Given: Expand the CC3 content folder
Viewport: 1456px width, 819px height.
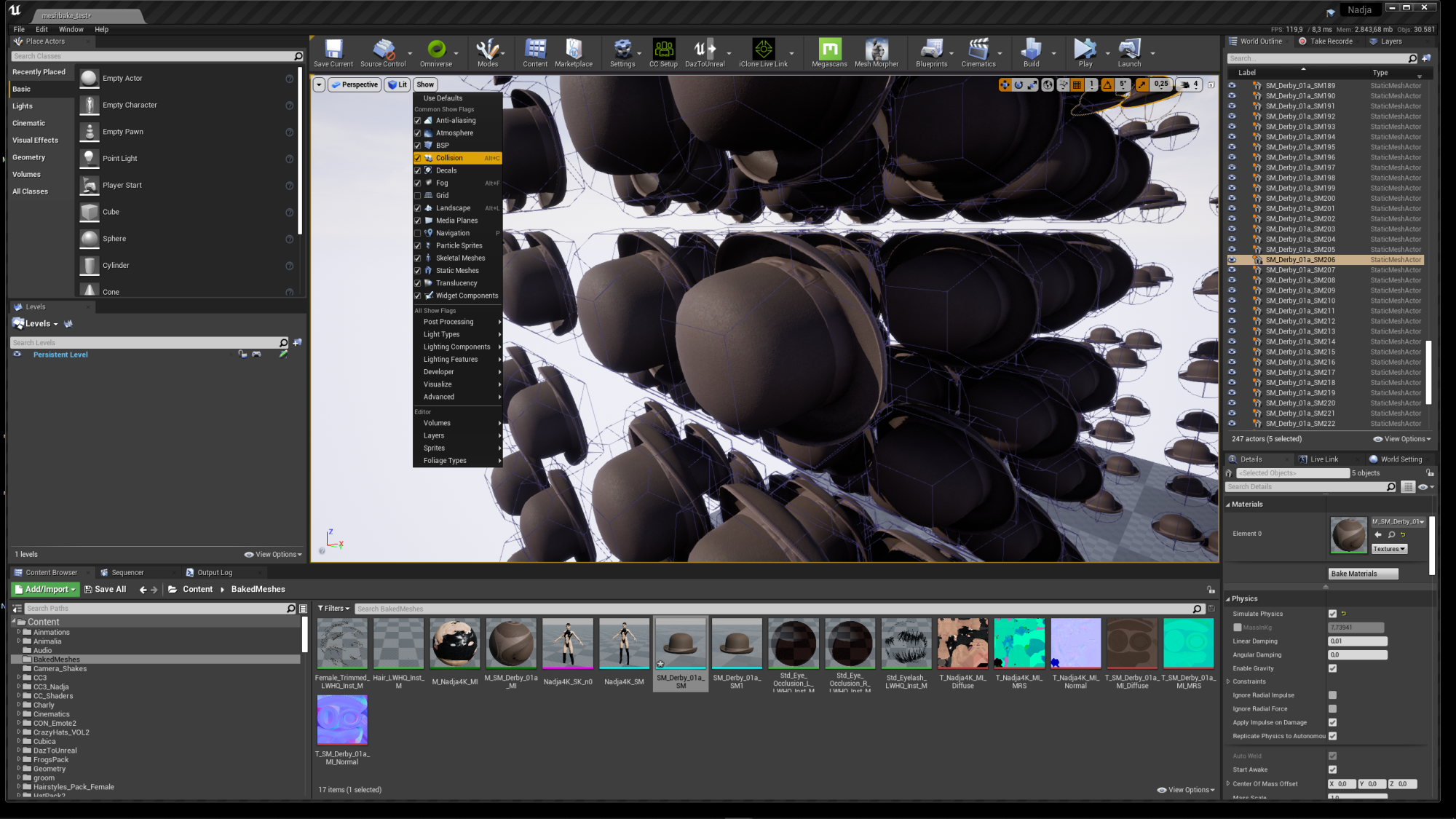Looking at the screenshot, I should [x=19, y=678].
